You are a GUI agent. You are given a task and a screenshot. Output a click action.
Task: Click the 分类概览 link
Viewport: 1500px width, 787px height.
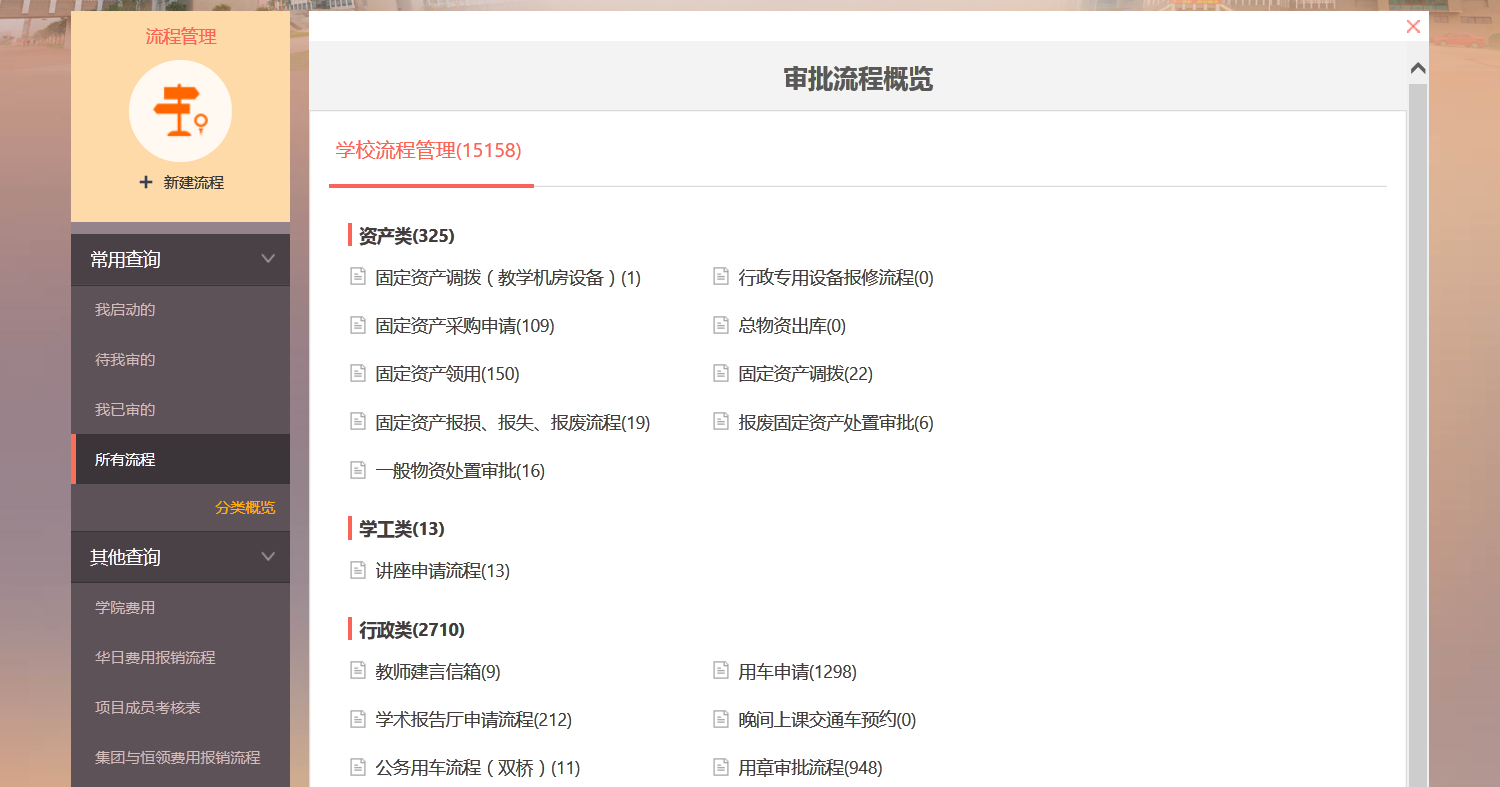(x=245, y=508)
